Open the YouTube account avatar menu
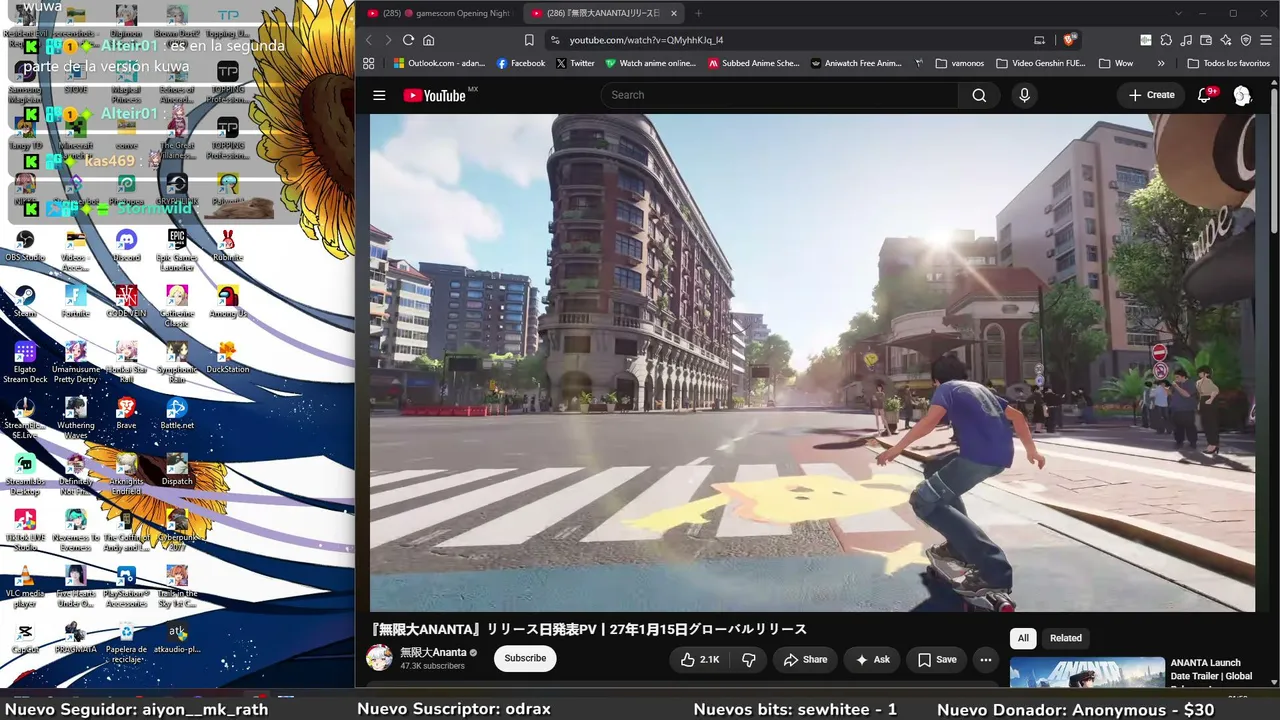Image resolution: width=1280 pixels, height=720 pixels. pyautogui.click(x=1242, y=95)
